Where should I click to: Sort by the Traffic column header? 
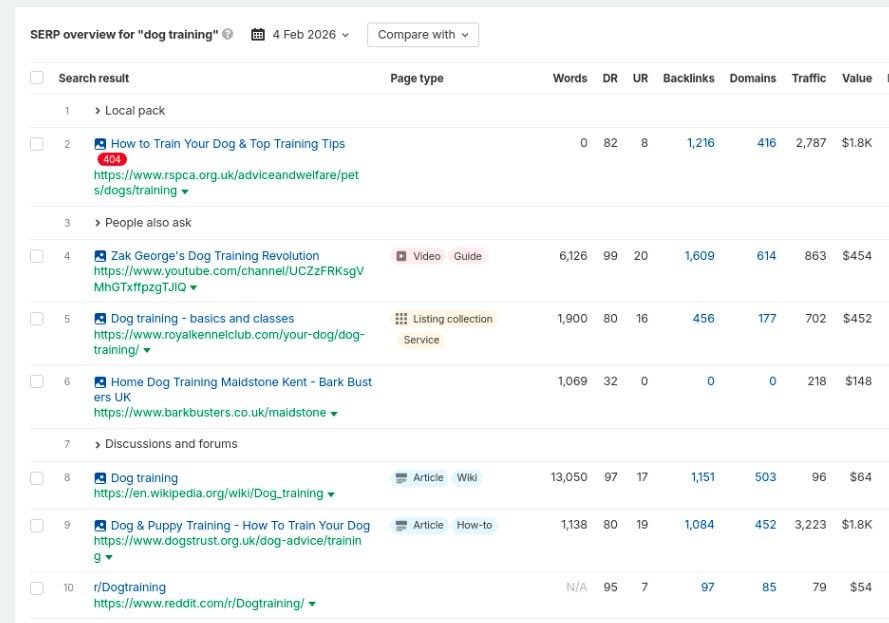point(808,78)
